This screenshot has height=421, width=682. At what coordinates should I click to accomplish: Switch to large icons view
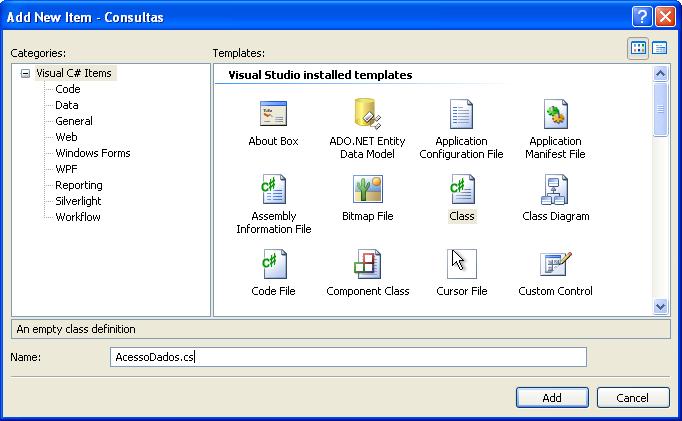[638, 48]
